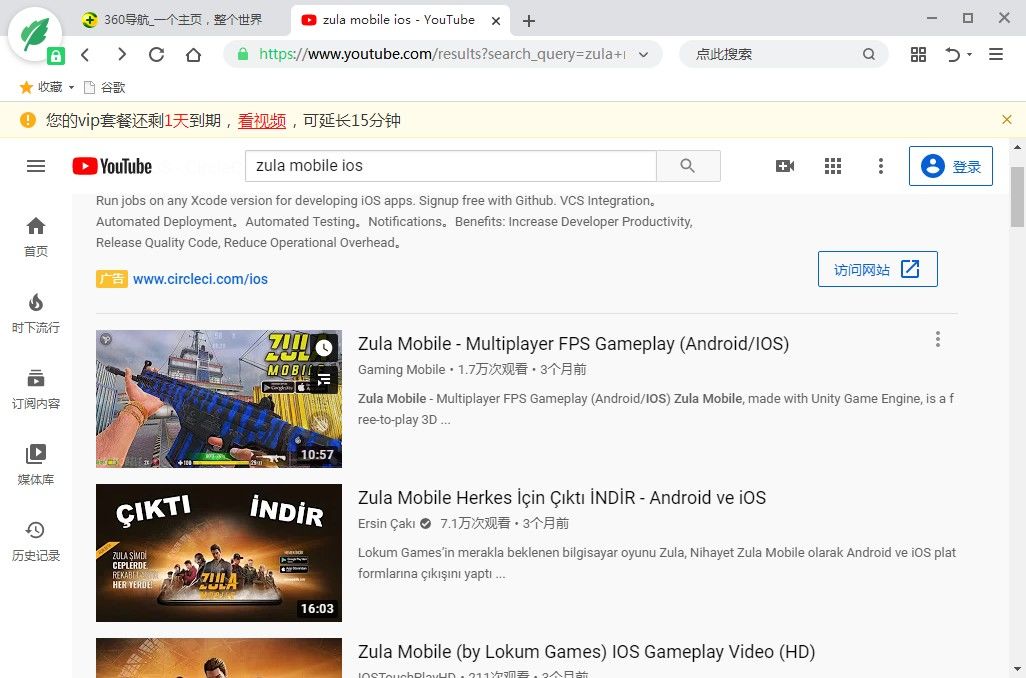Screen dimensions: 1026x678
Task: Close the YouTube browser tab
Action: click(496, 21)
